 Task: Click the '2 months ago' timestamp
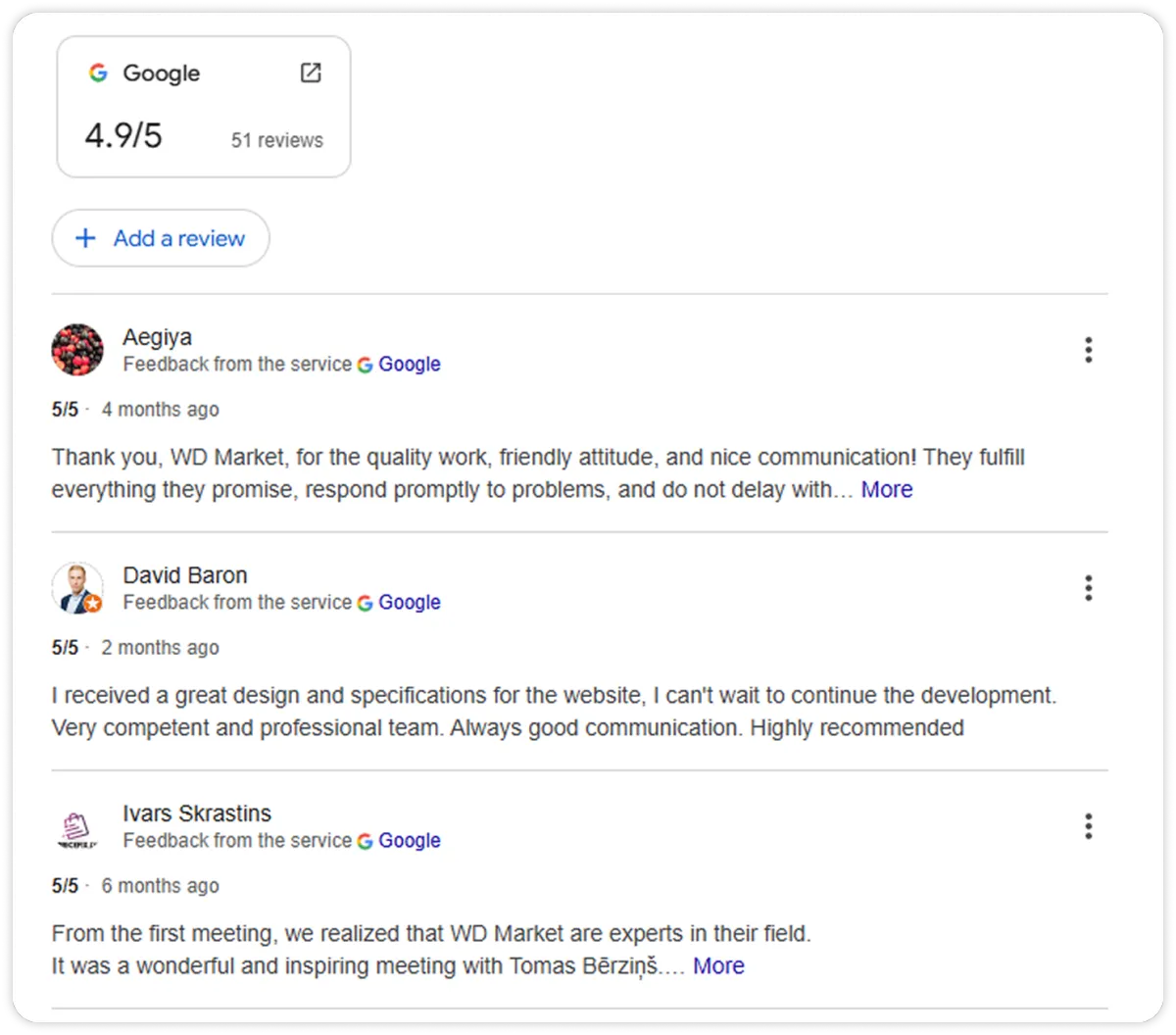[x=161, y=648]
